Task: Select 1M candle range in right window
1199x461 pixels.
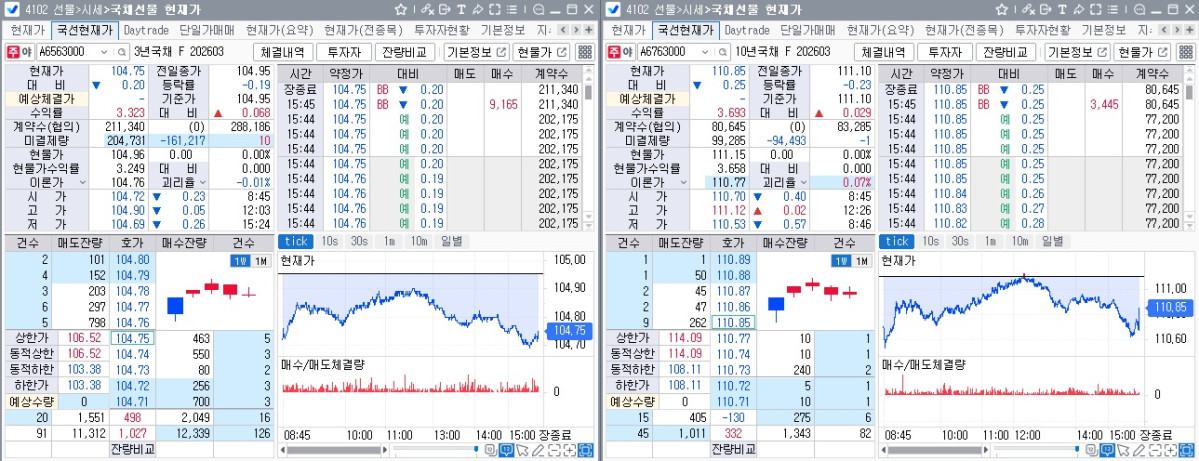Action: tap(861, 261)
